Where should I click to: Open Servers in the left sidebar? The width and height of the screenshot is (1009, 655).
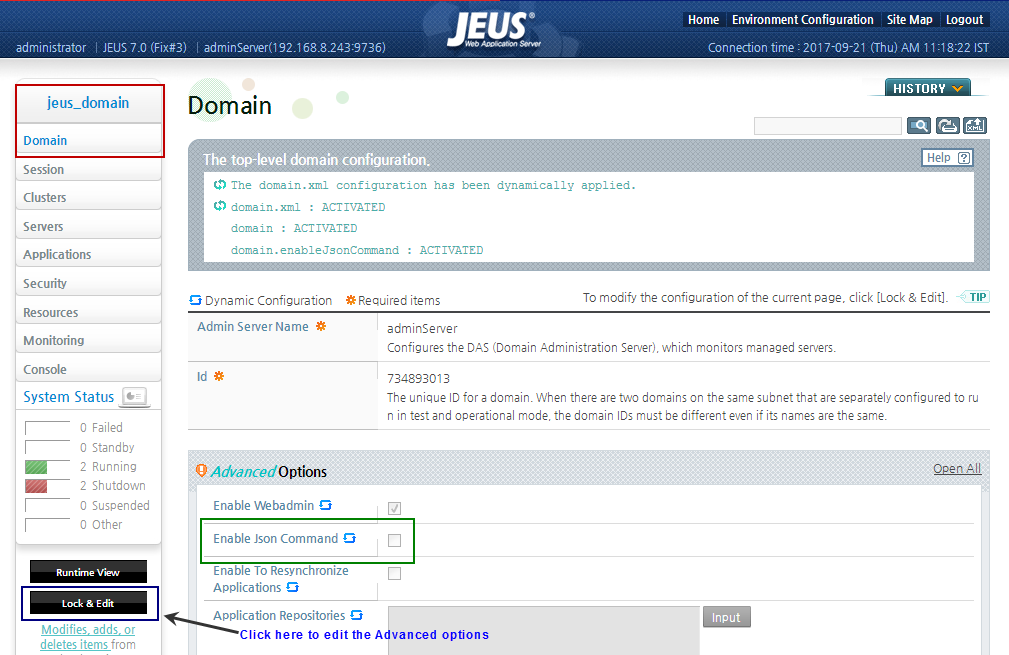click(88, 226)
